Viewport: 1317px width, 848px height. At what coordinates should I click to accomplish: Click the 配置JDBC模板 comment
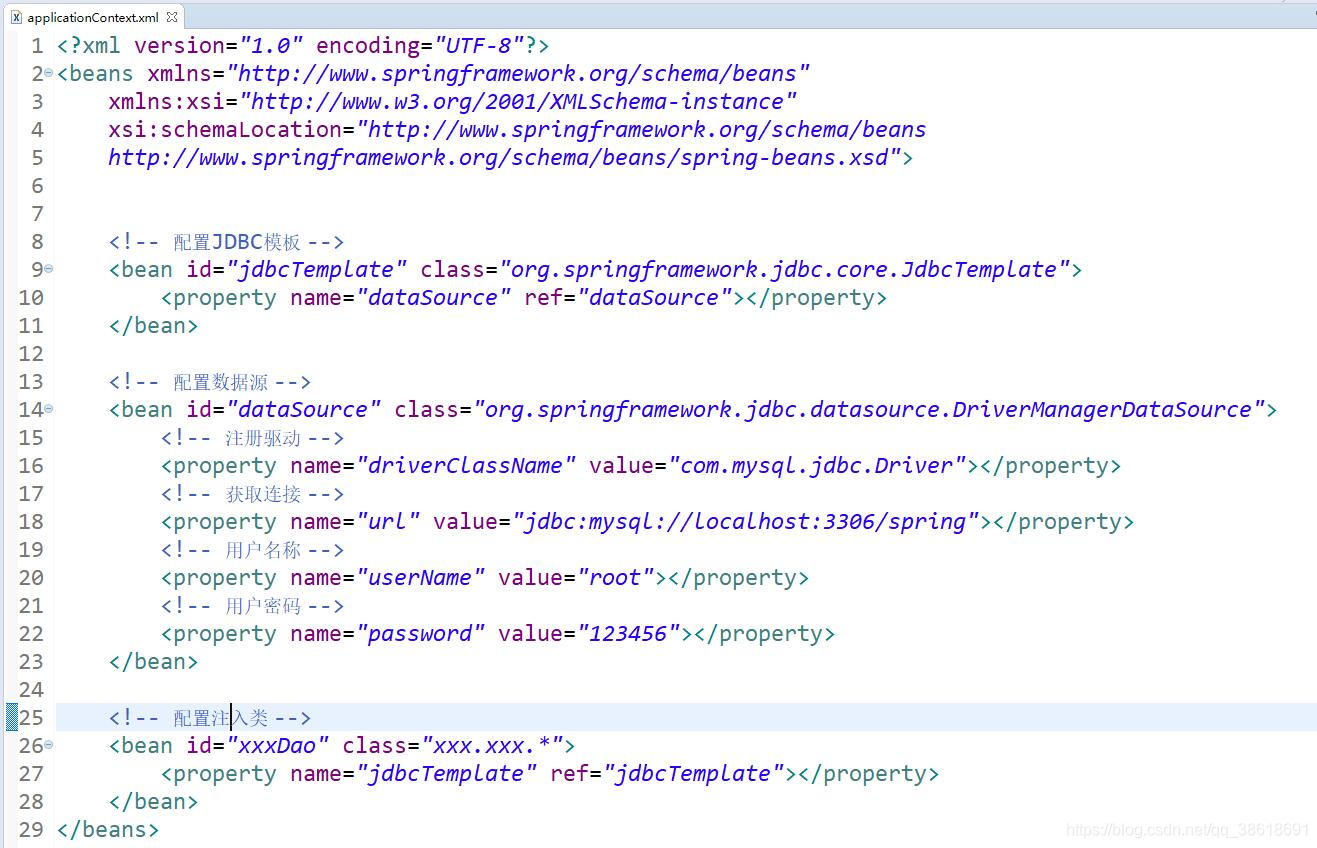click(226, 242)
